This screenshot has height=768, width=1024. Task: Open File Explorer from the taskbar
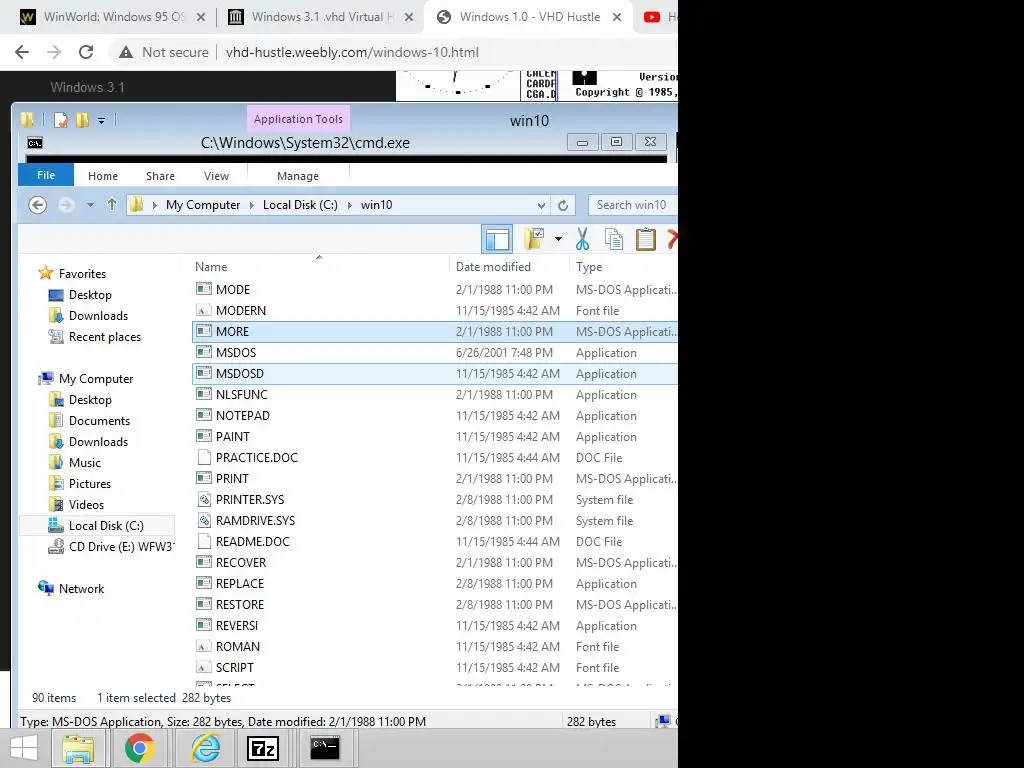point(78,748)
